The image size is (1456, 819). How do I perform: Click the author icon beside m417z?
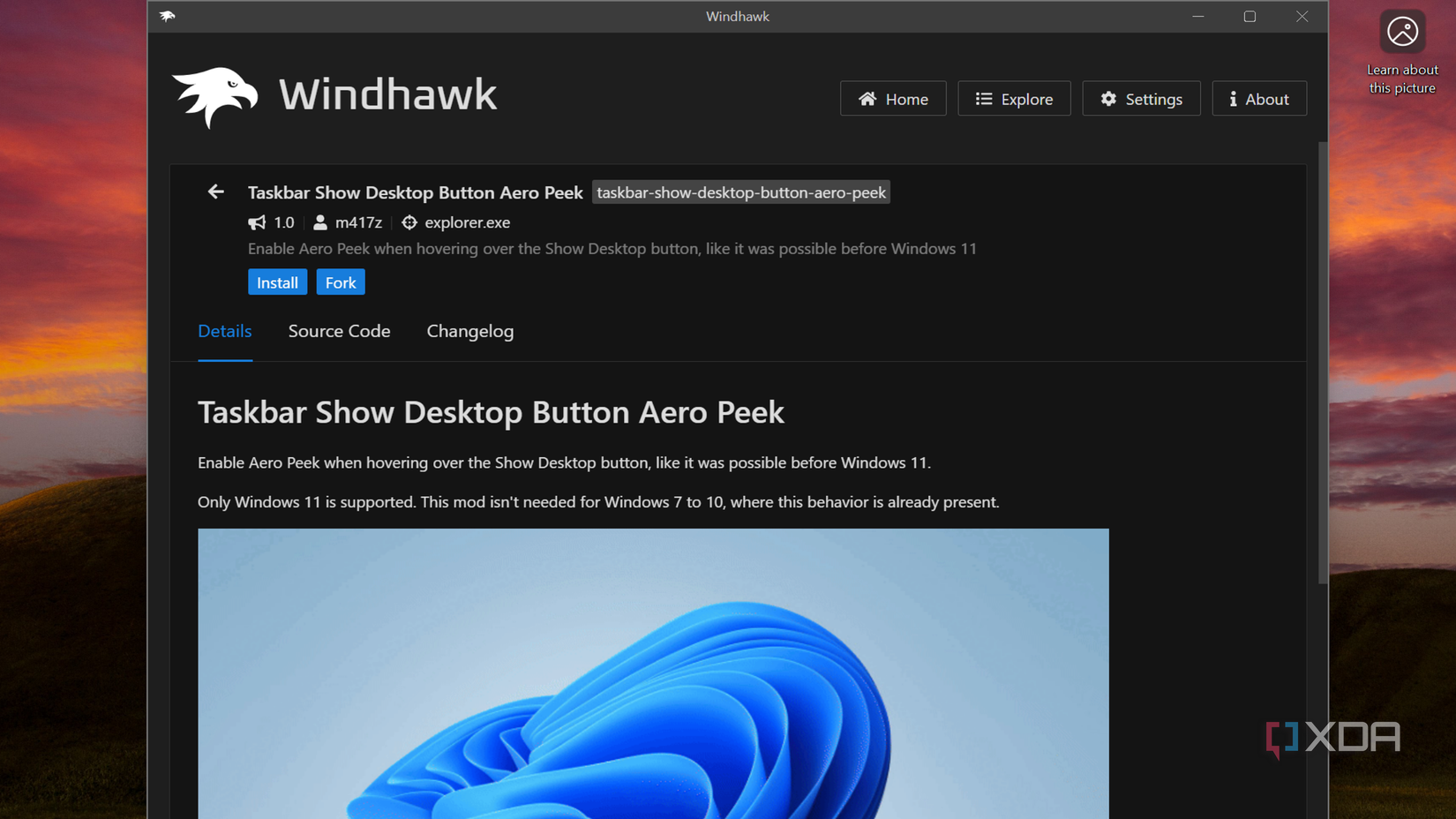click(319, 222)
